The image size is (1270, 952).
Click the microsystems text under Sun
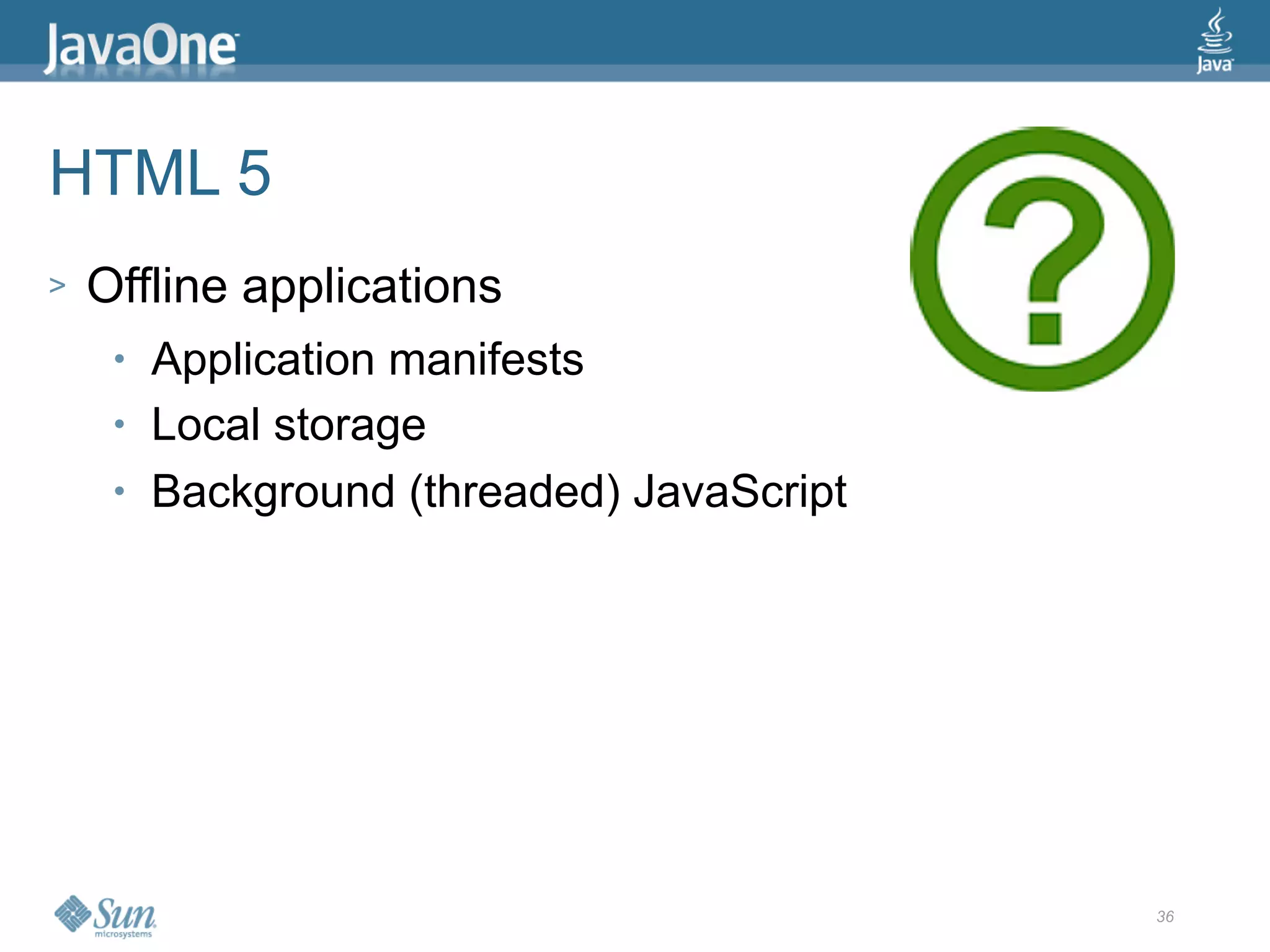click(x=123, y=934)
